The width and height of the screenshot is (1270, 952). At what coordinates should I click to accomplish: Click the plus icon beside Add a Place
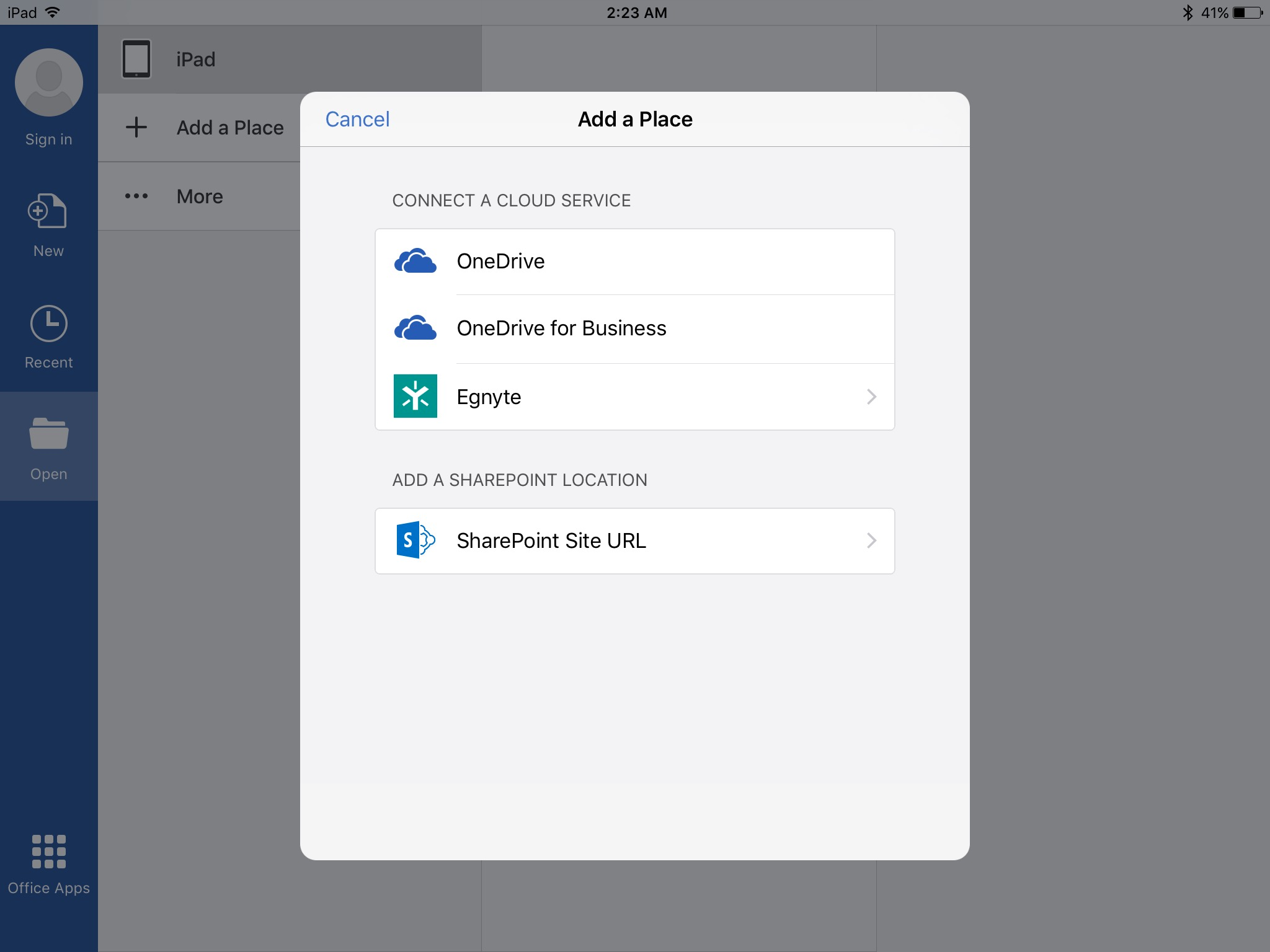(136, 128)
